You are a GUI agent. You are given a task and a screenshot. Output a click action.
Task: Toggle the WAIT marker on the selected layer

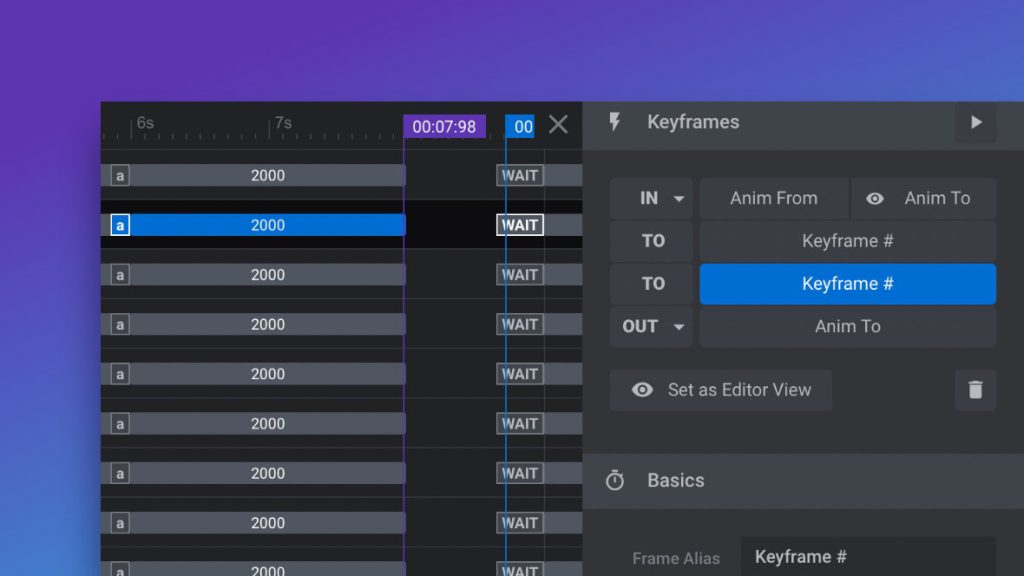(x=519, y=225)
